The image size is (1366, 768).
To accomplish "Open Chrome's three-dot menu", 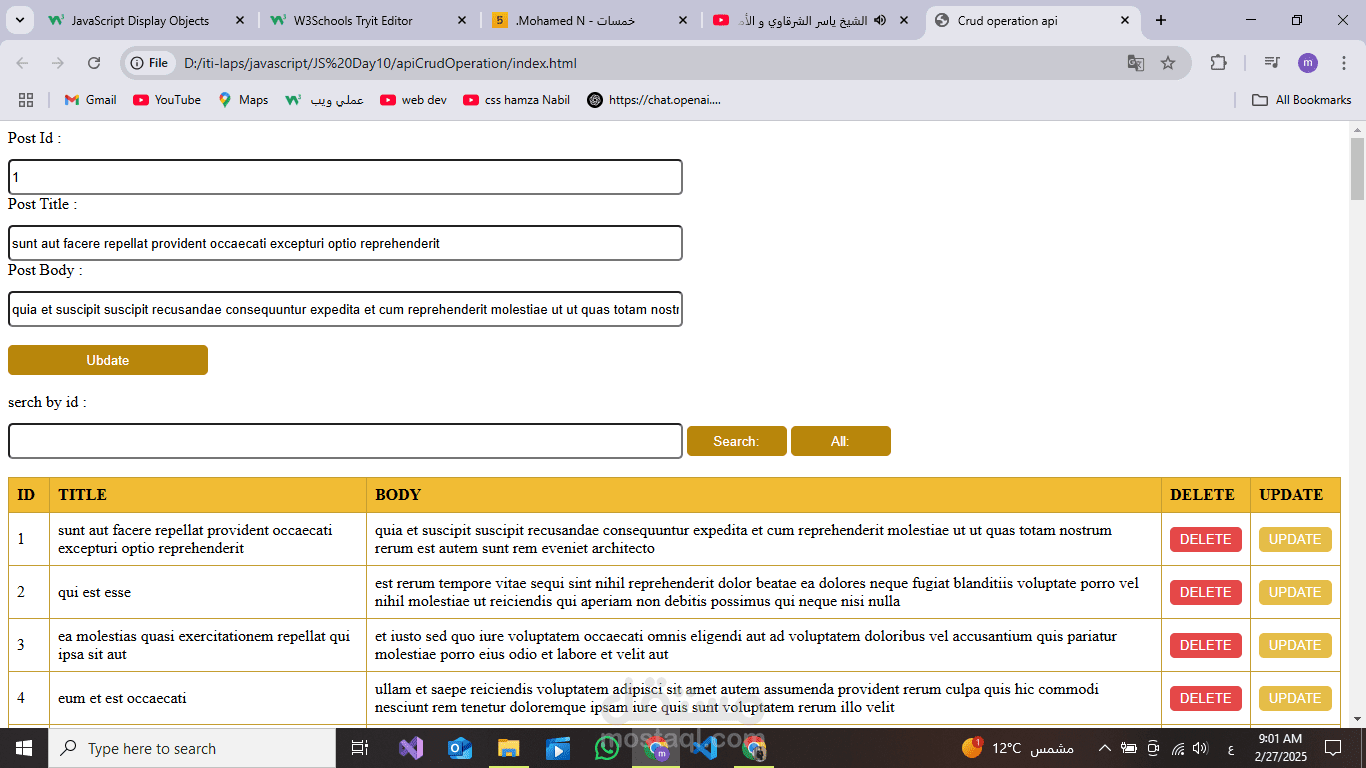I will click(1342, 63).
